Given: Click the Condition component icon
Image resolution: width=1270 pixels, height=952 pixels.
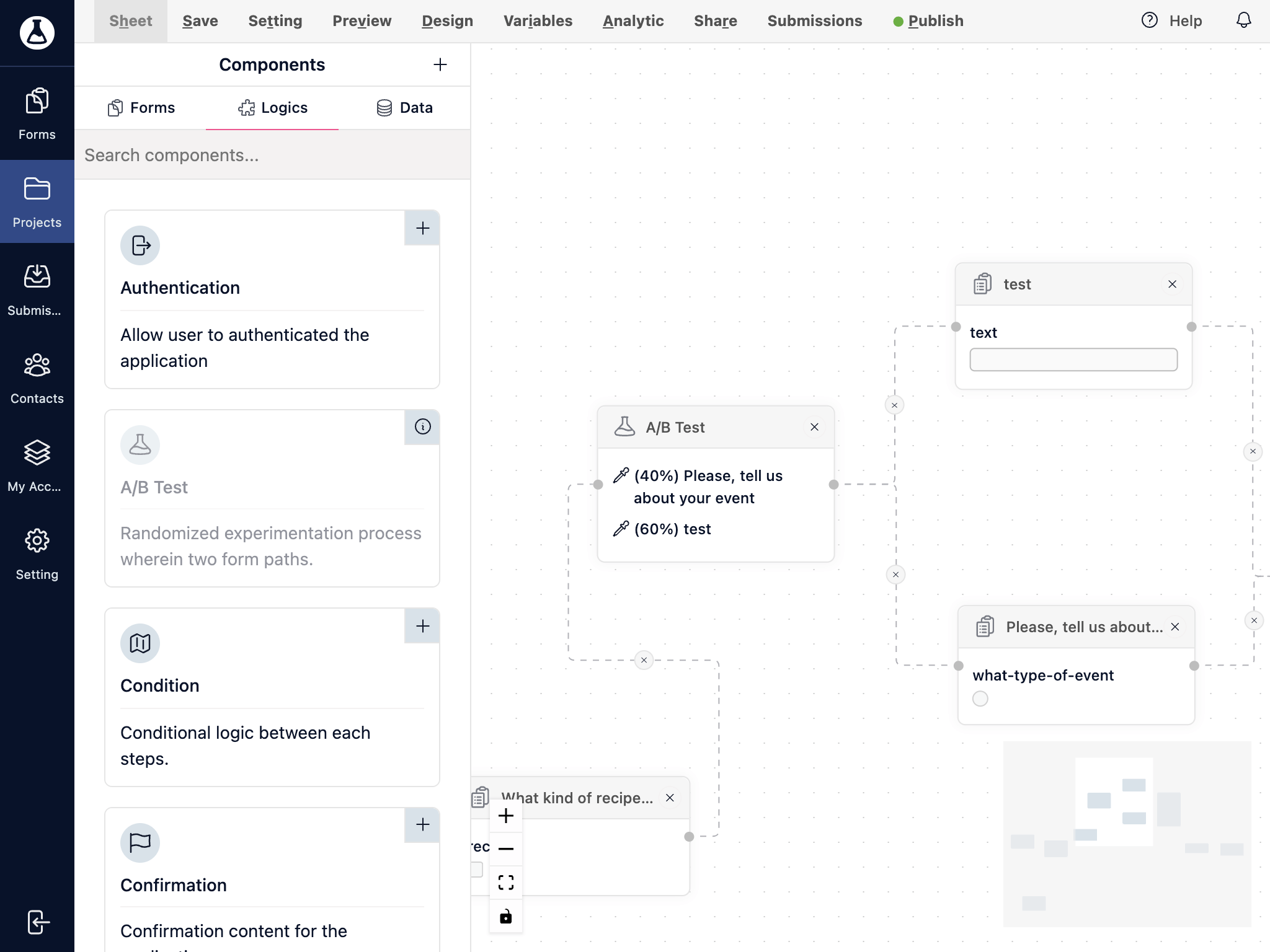Looking at the screenshot, I should point(140,645).
